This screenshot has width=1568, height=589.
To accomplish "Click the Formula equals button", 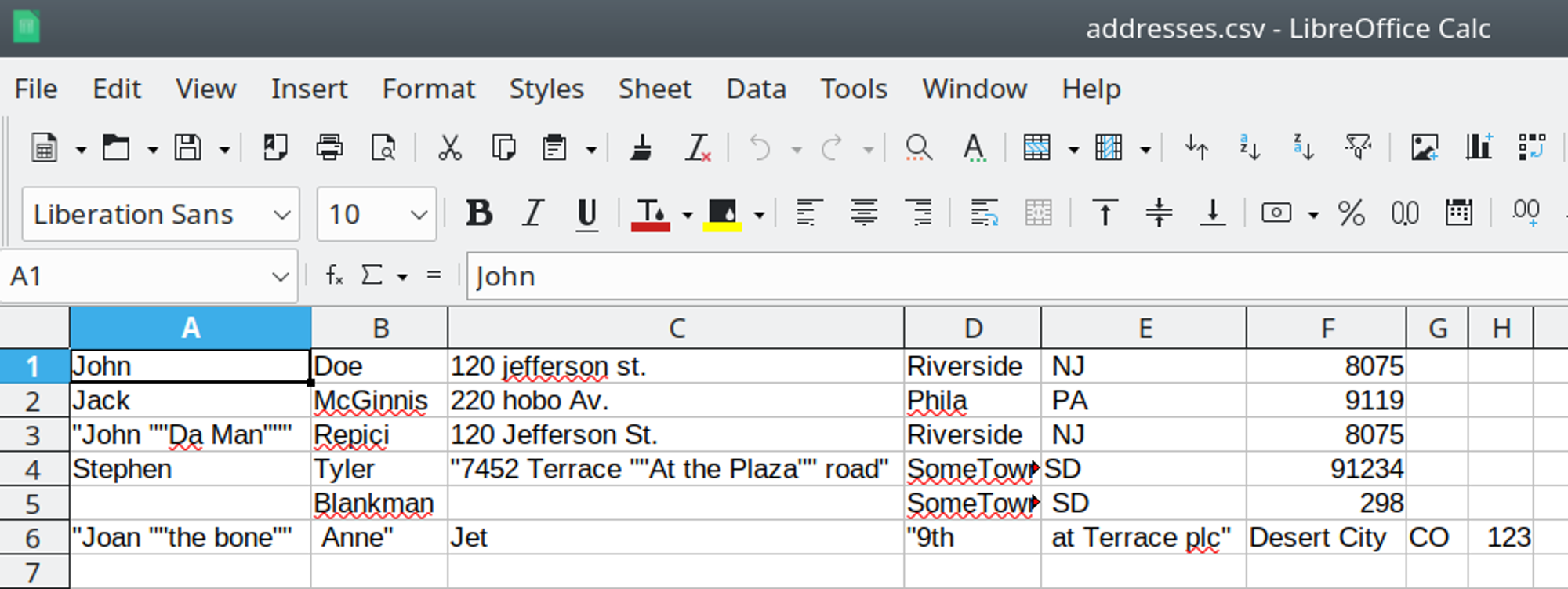I will 434,275.
